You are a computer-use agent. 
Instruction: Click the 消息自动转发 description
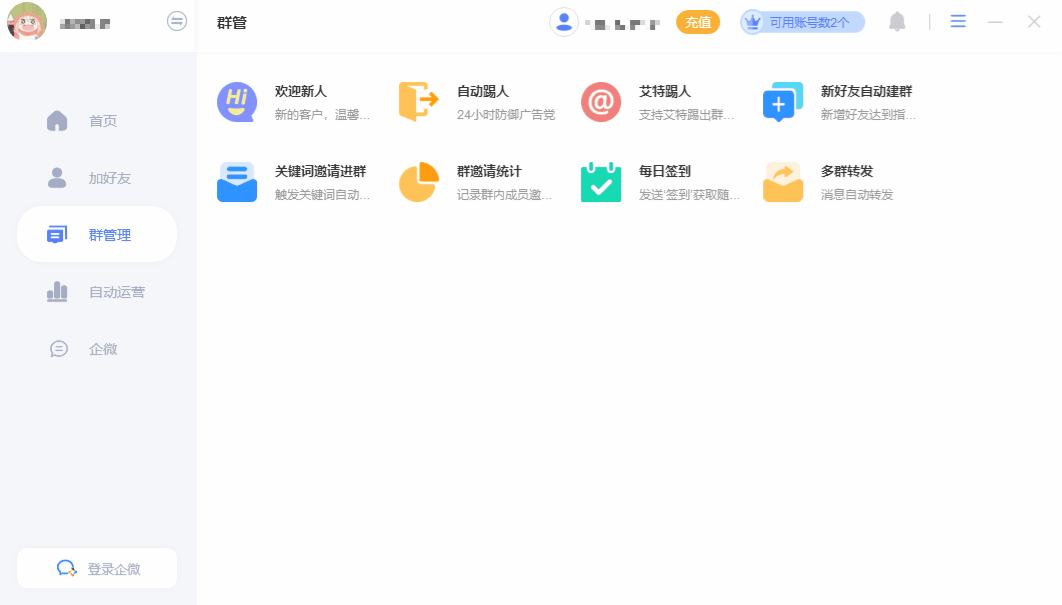[x=857, y=194]
